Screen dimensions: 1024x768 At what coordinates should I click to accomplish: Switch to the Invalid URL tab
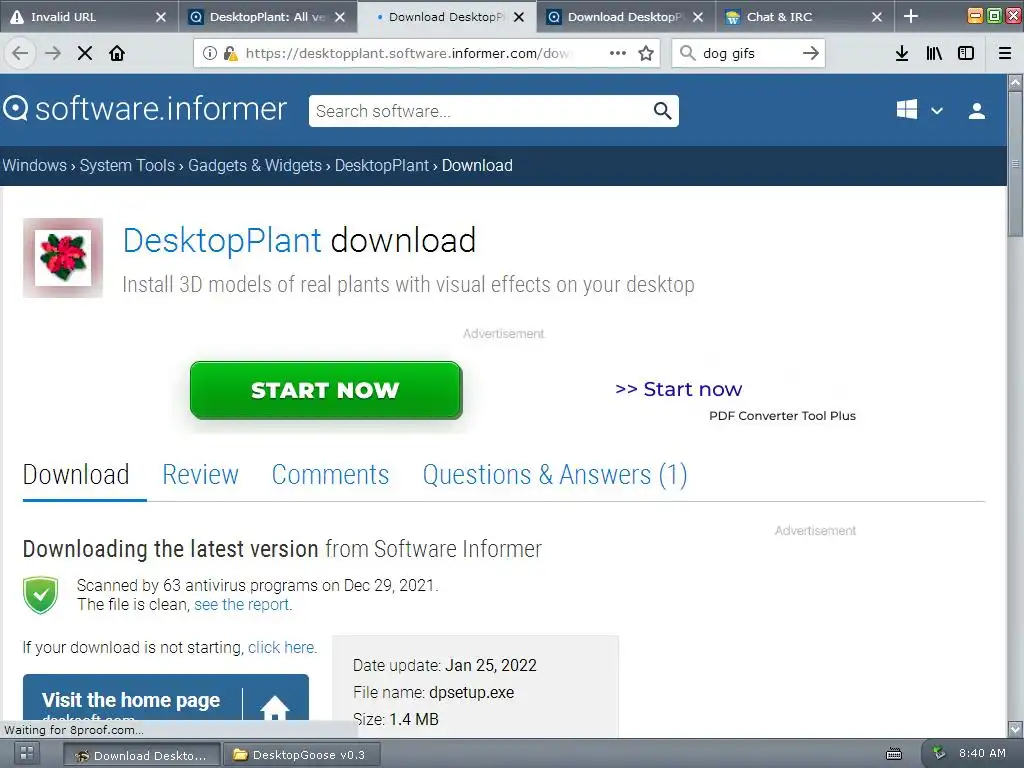(x=89, y=16)
